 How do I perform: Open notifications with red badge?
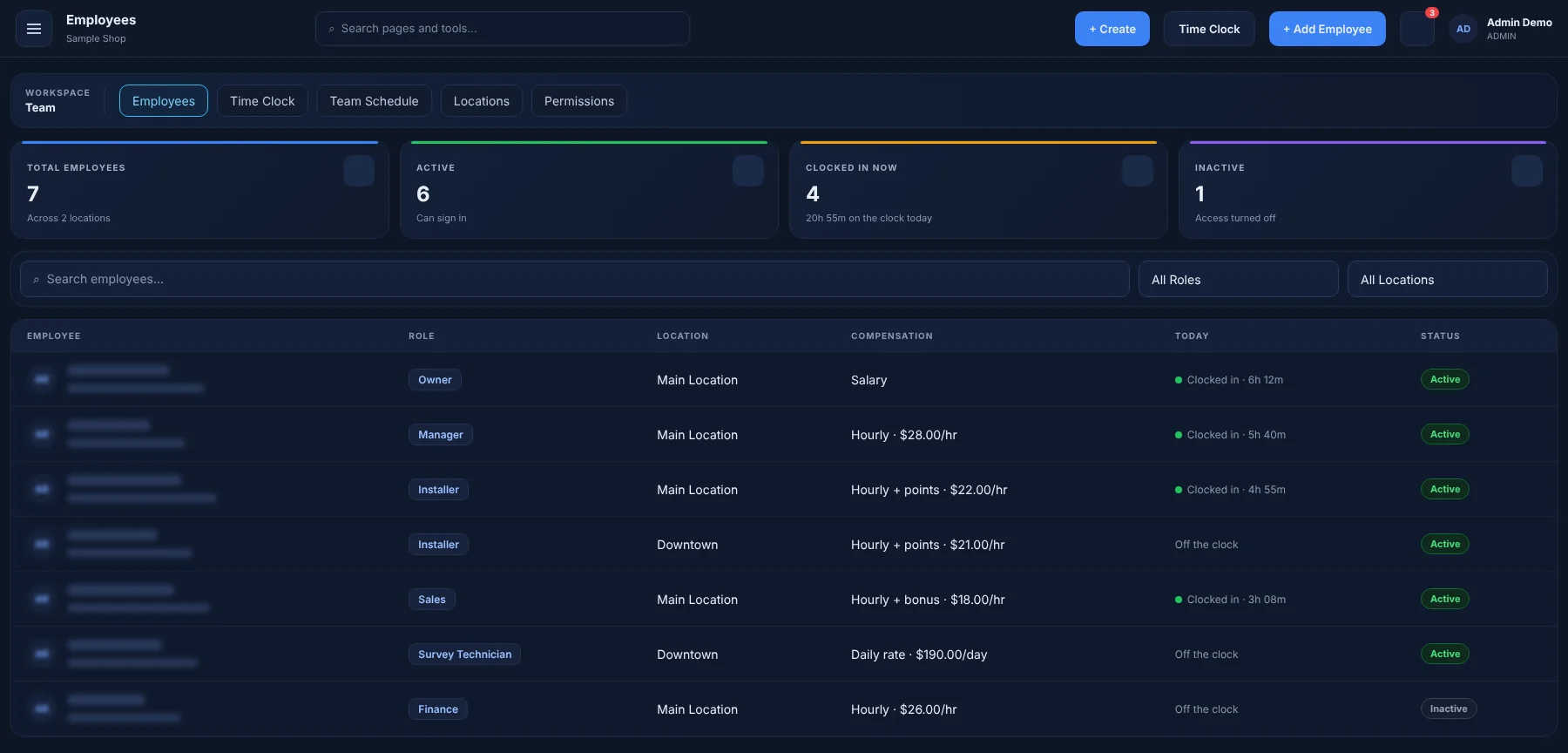tap(1417, 29)
